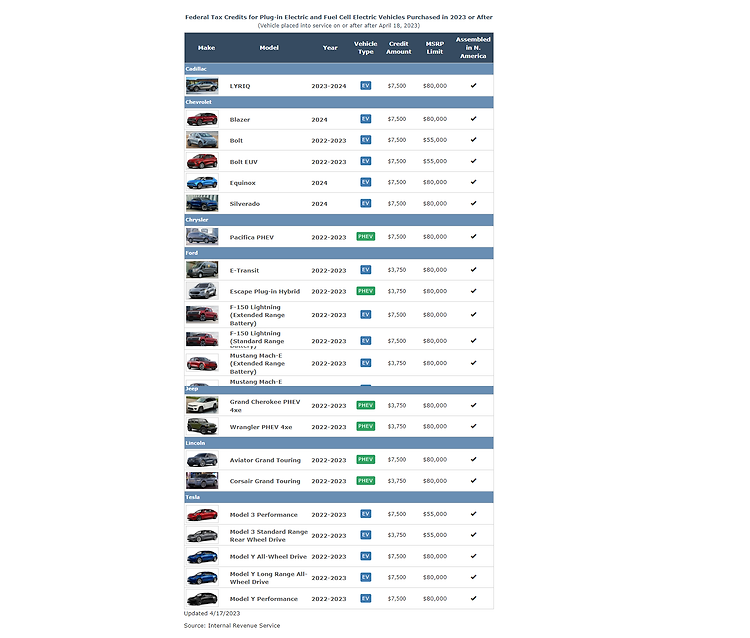Viewport: 750px width, 638px height.
Task: Select the 'Cadillac' make section header
Action: pos(339,69)
